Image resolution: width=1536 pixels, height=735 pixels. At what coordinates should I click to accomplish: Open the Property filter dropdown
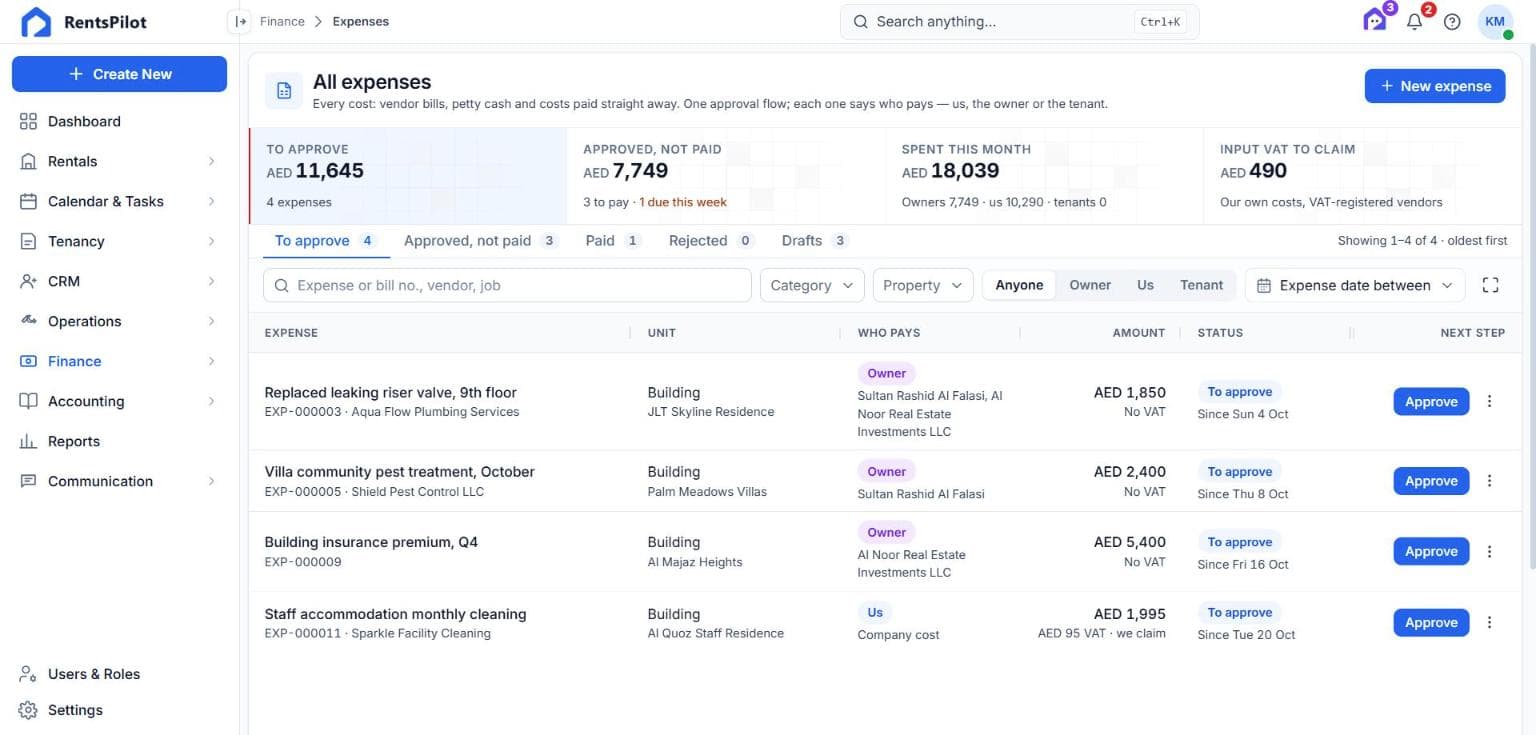point(923,285)
